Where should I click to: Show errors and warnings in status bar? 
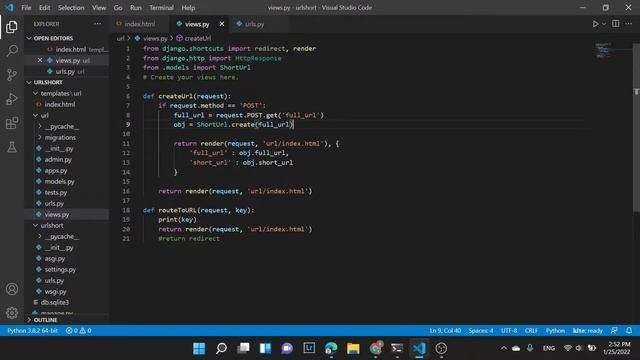(x=78, y=331)
